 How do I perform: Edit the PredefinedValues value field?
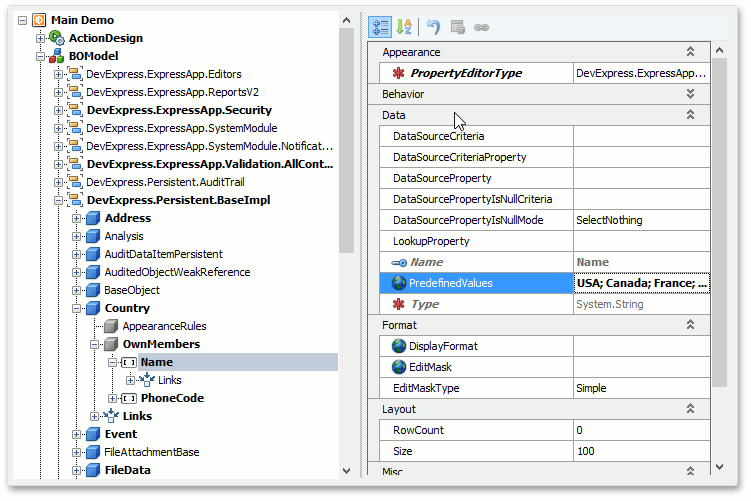tap(641, 283)
